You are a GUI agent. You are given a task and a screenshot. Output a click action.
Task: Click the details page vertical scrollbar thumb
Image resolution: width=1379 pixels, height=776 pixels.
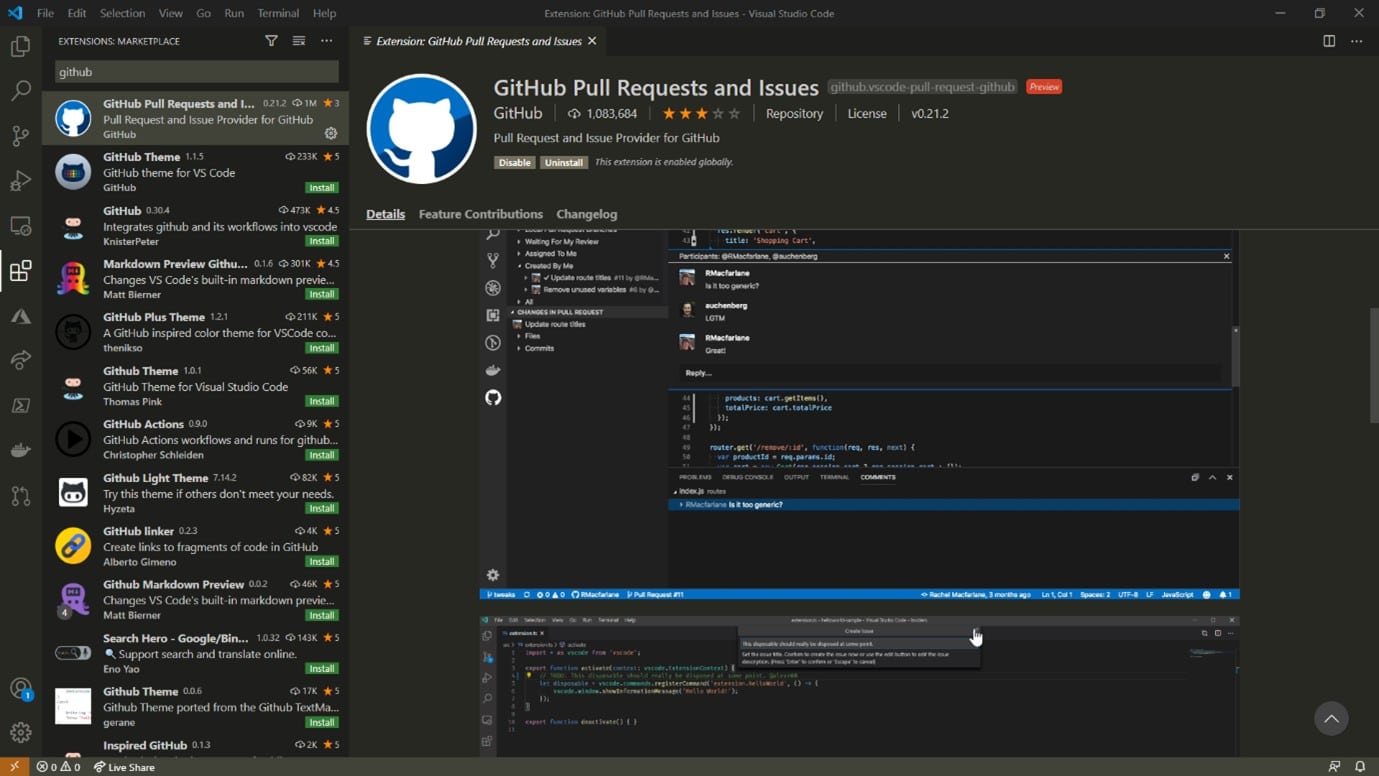click(x=1374, y=364)
